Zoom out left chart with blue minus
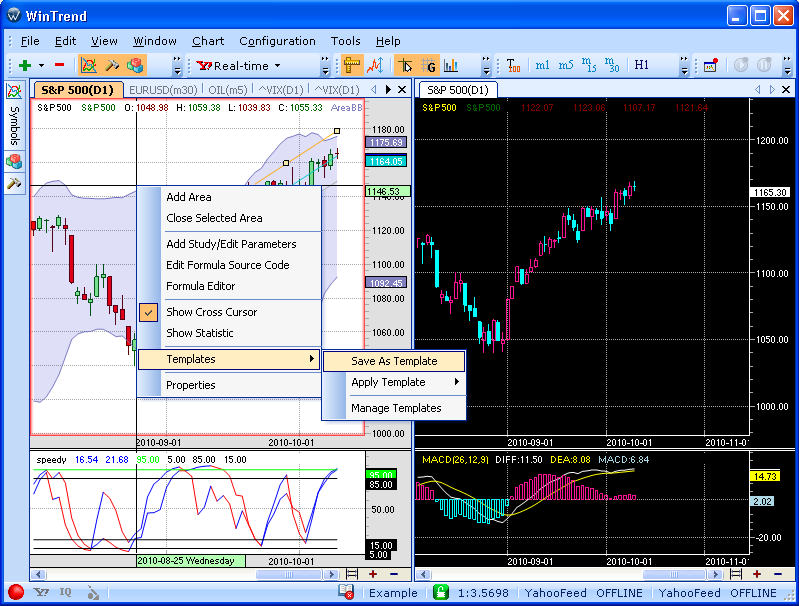Viewport: 799px width, 606px height. click(x=394, y=574)
